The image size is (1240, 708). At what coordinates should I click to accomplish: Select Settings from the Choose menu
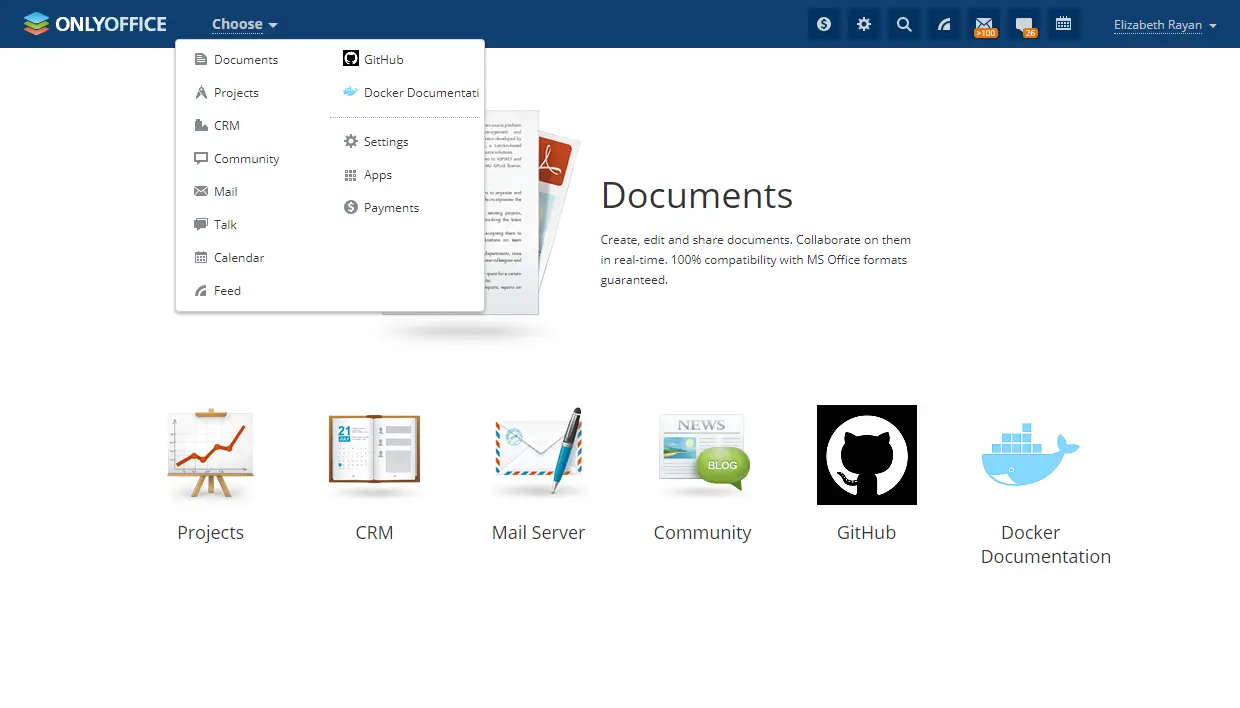click(376, 142)
